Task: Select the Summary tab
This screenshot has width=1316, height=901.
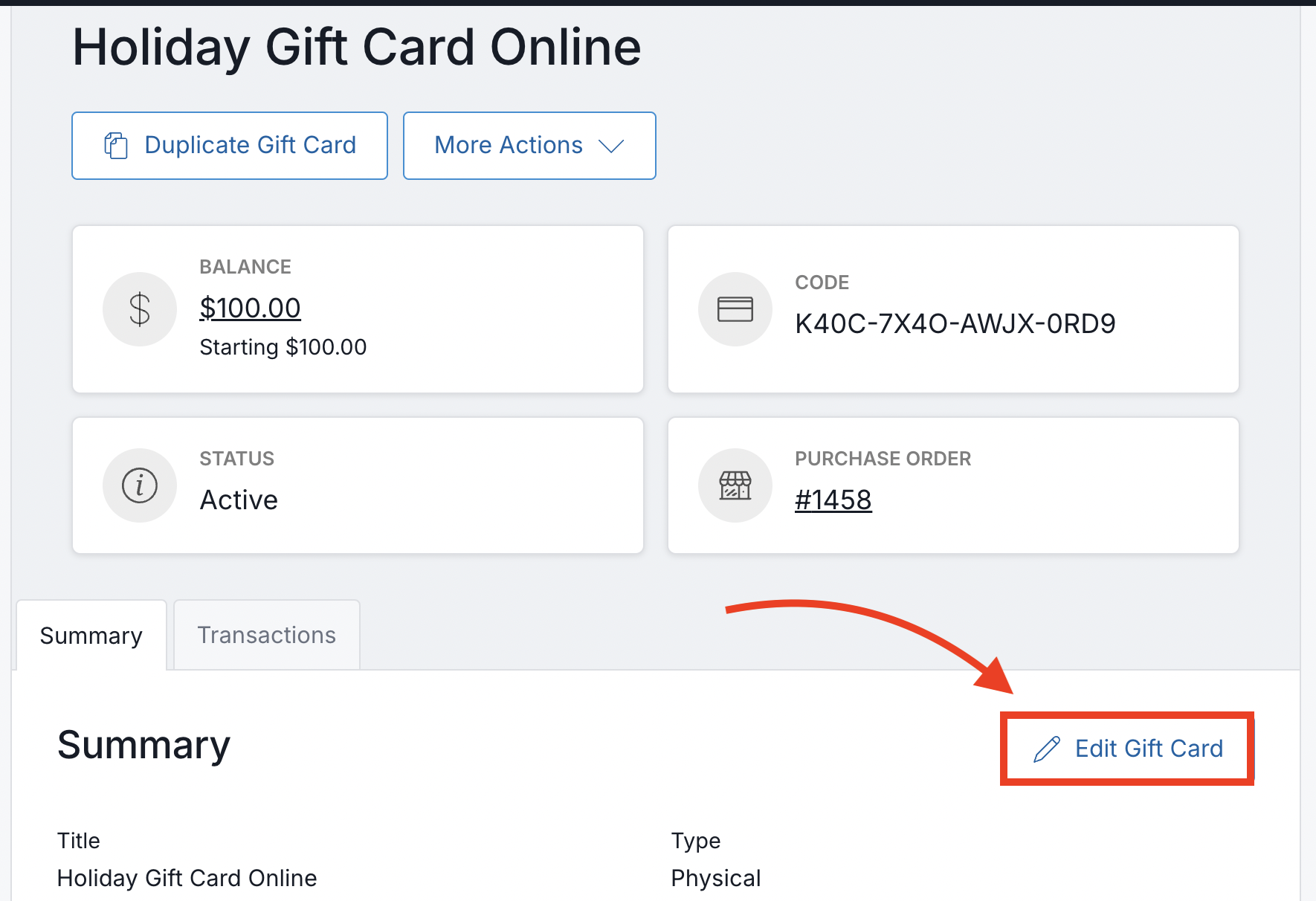Action: pyautogui.click(x=91, y=635)
